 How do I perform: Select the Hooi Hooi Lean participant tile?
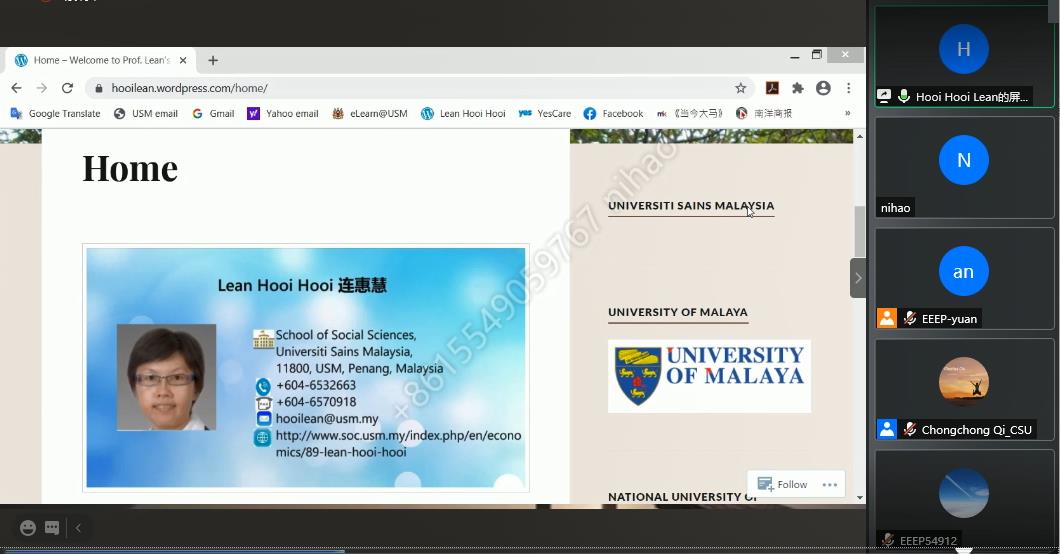tap(964, 57)
